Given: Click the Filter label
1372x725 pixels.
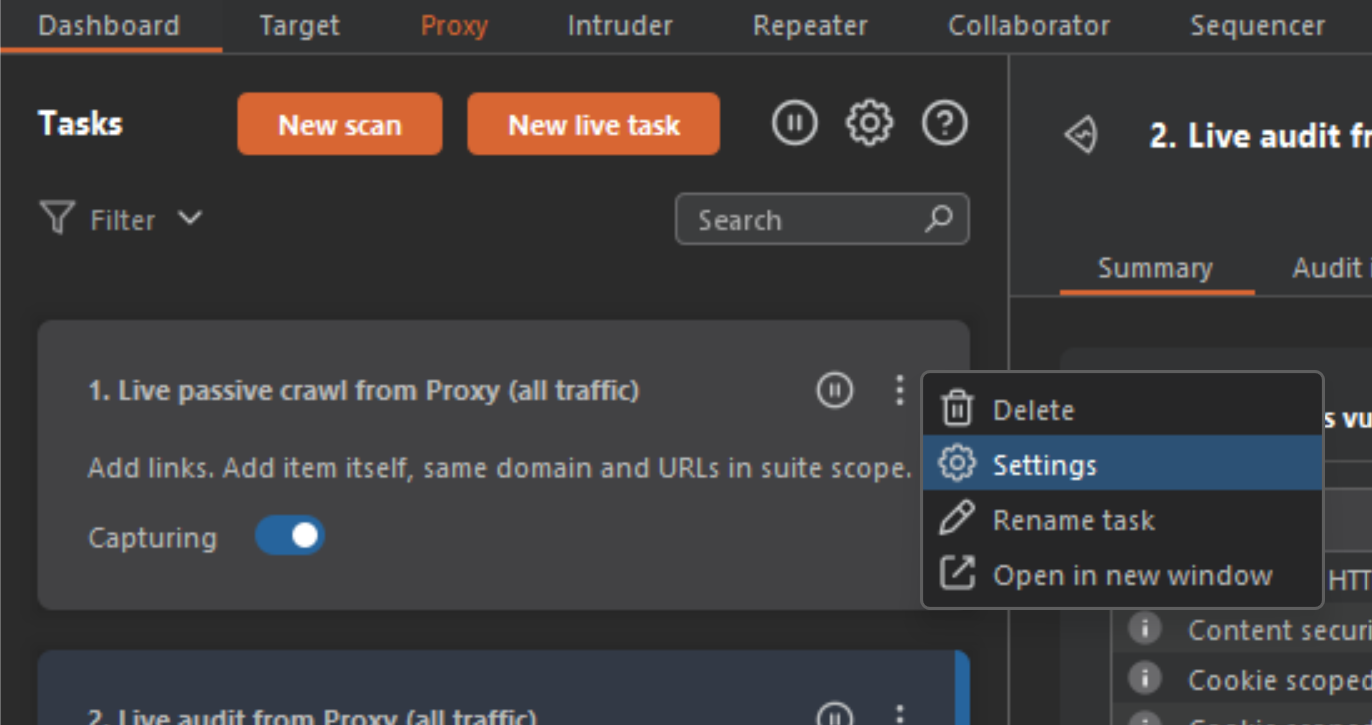Looking at the screenshot, I should (123, 220).
